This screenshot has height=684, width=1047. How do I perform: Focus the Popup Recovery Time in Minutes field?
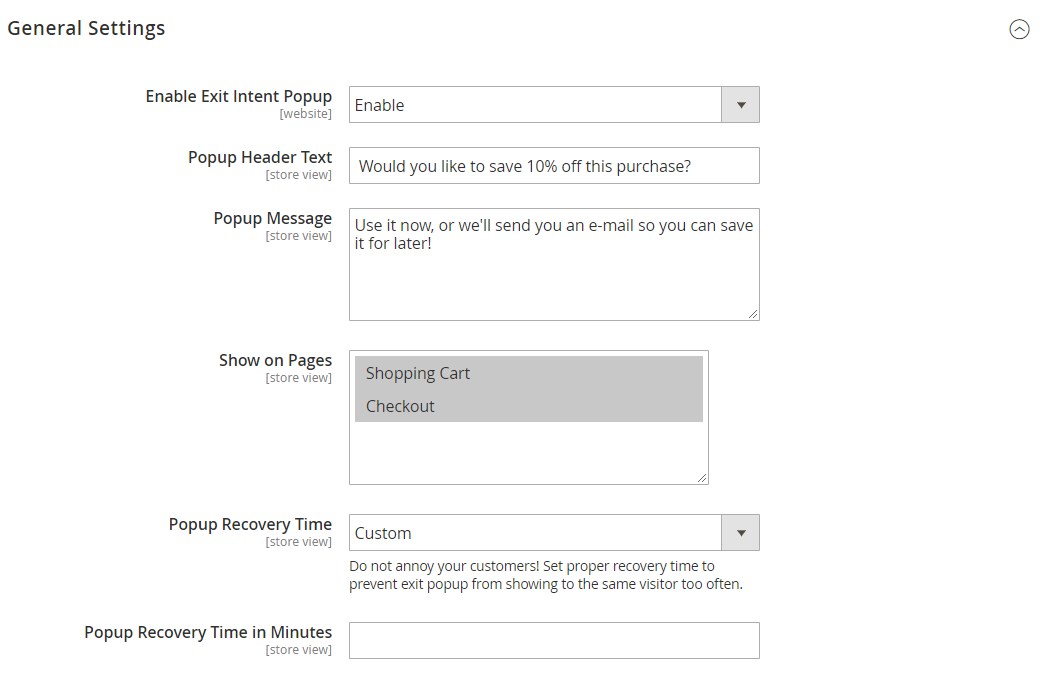click(x=554, y=641)
